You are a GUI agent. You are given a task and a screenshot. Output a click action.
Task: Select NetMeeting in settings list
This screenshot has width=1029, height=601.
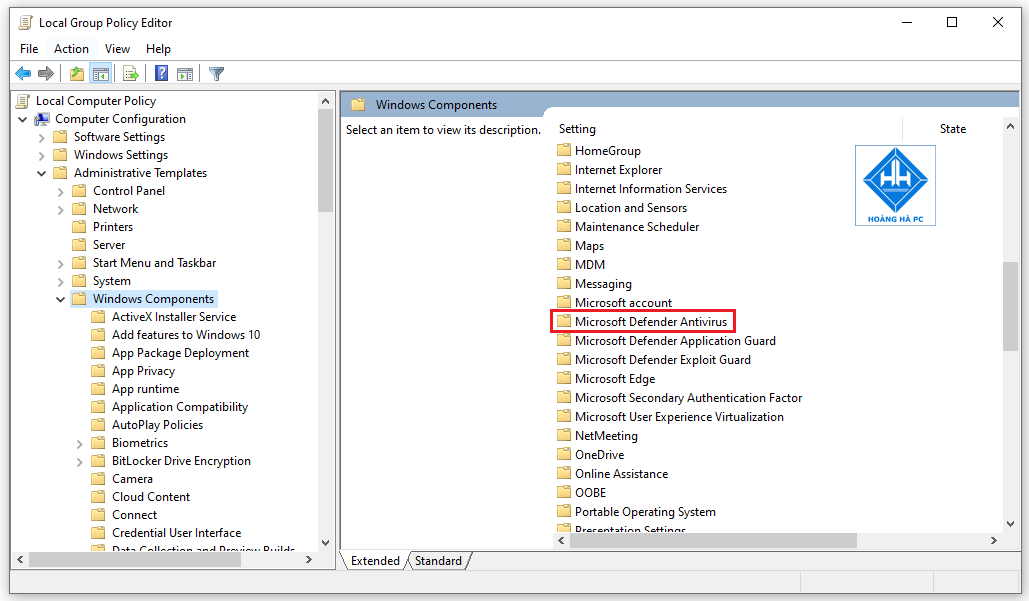coord(606,436)
